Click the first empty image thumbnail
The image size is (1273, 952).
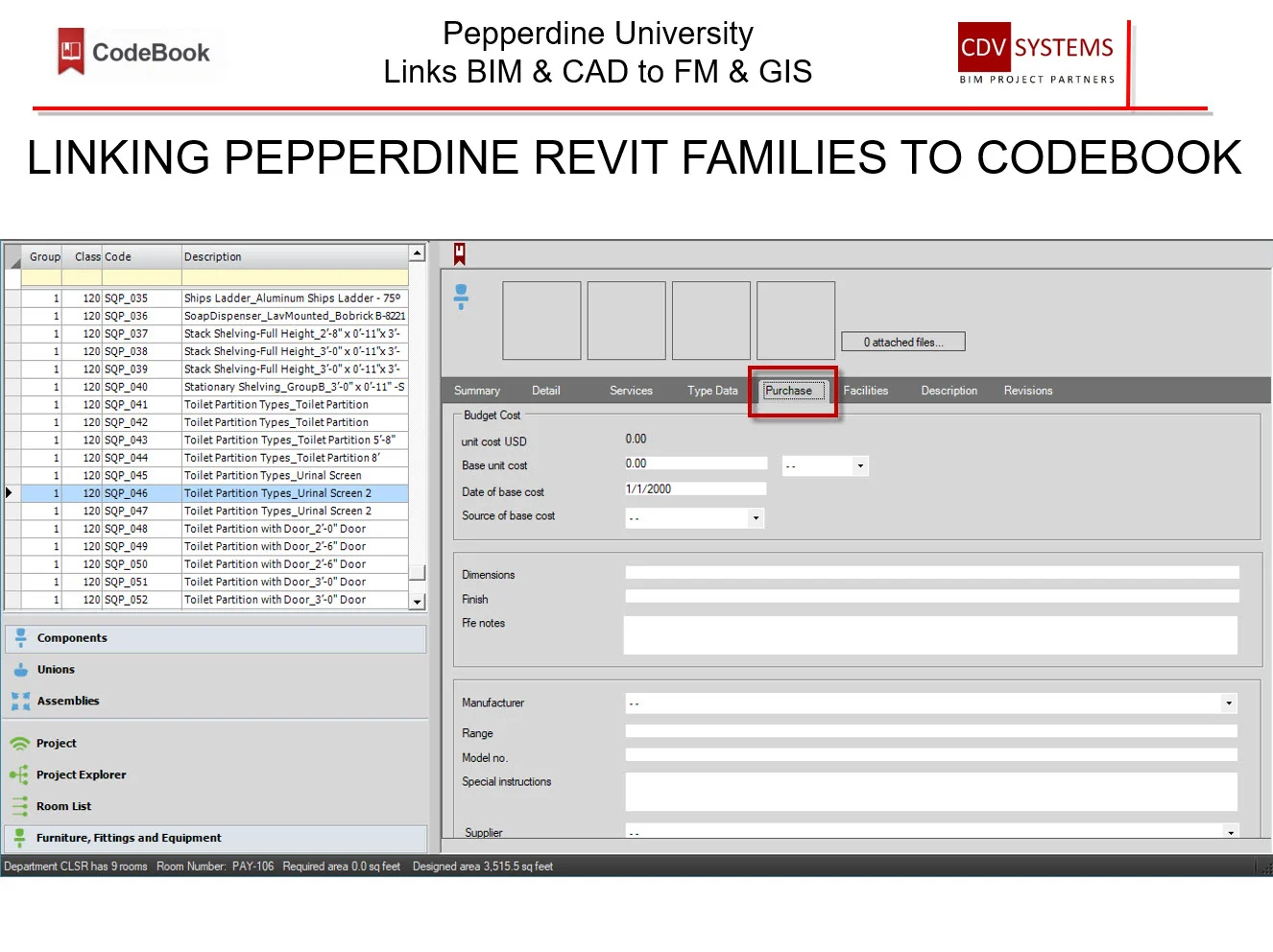pos(541,321)
